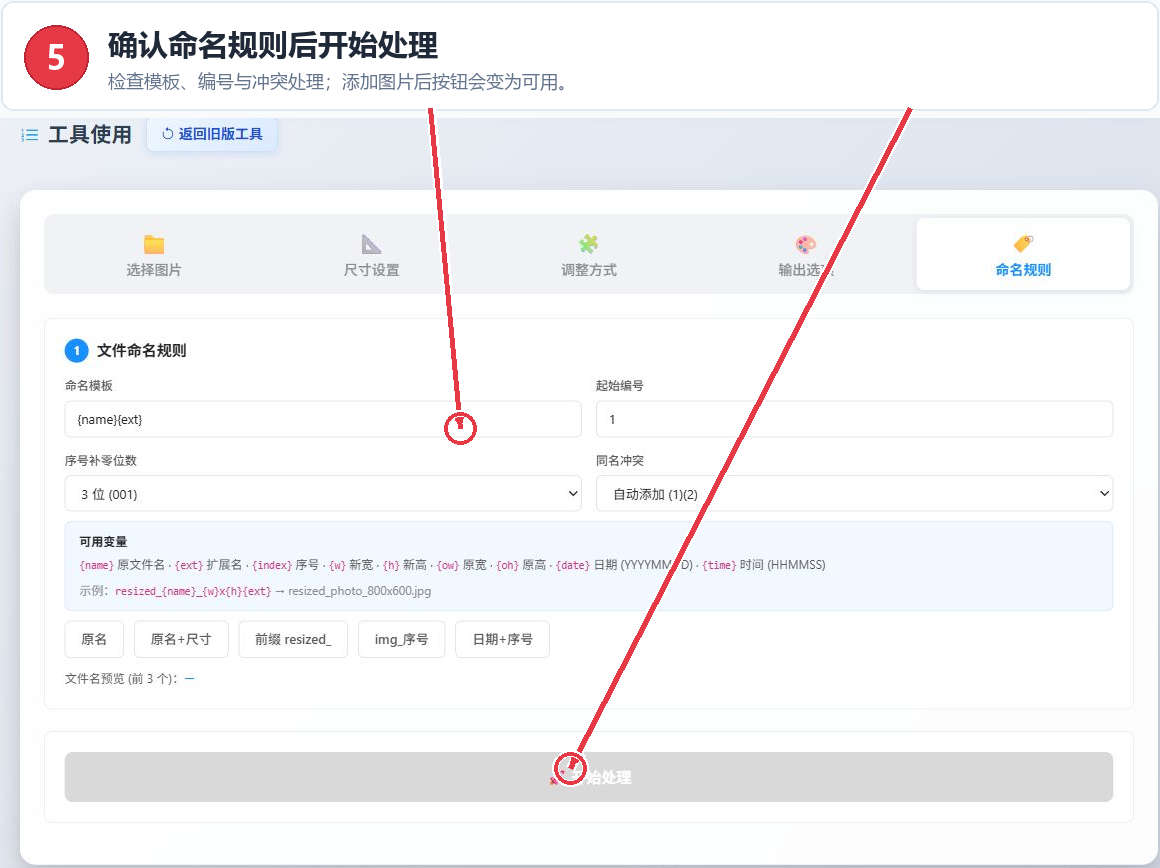Click the list icon beside 工具使用
Image resolution: width=1160 pixels, height=868 pixels.
click(30, 135)
